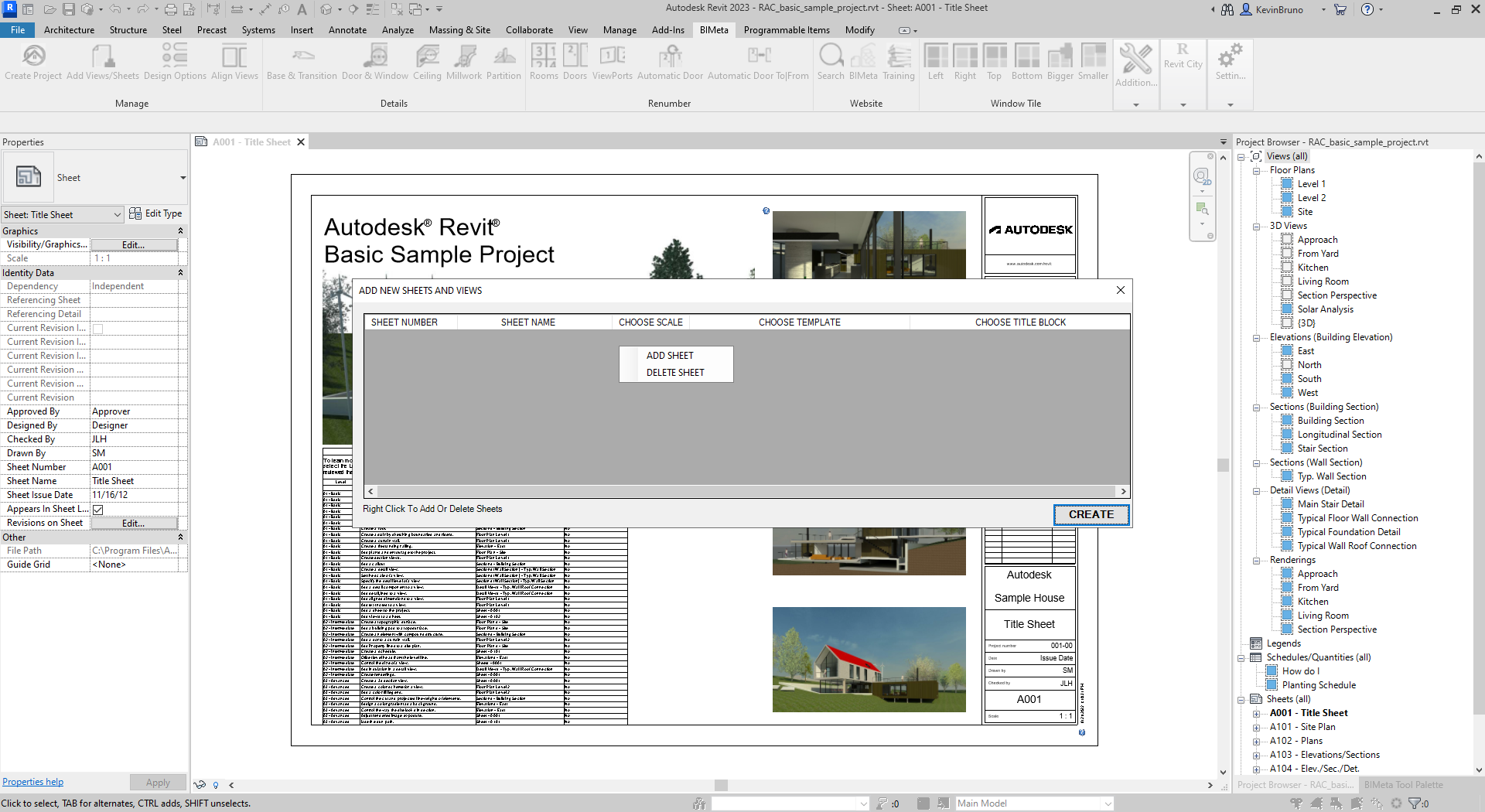Viewport: 1485px width, 812px height.
Task: Expand the A103 - Elevations/Sections sheet
Action: 1257,756
